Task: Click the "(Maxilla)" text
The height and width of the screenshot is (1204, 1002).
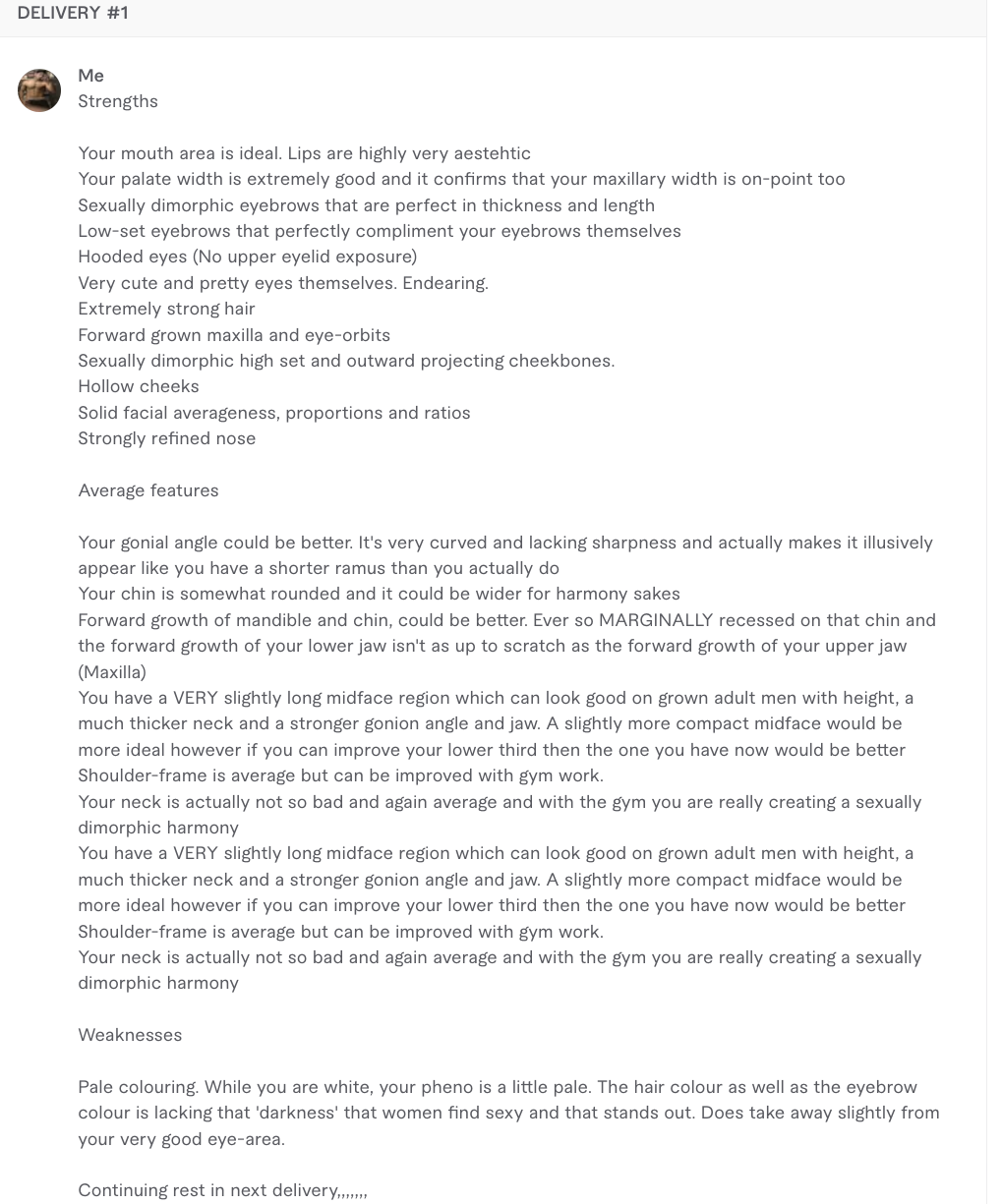Action: pyautogui.click(x=112, y=672)
